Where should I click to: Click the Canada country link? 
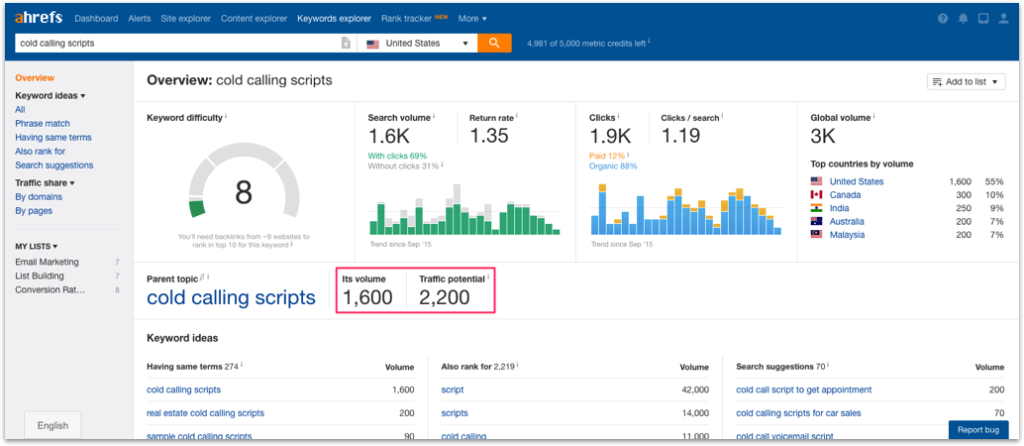pyautogui.click(x=845, y=195)
